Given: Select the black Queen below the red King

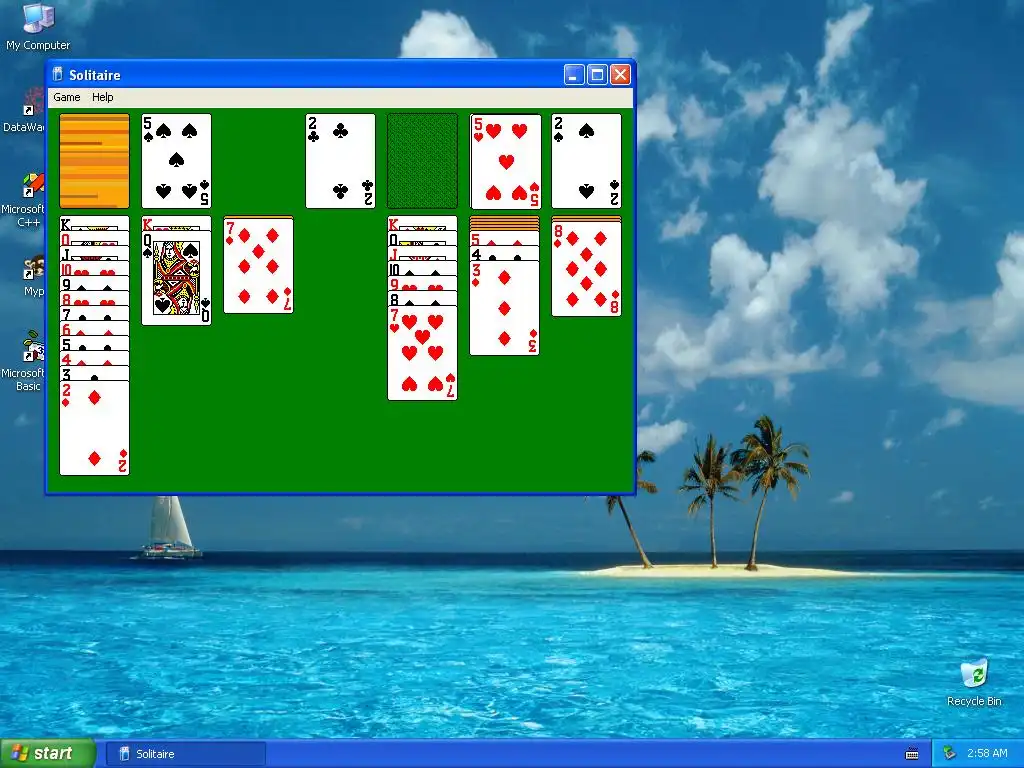Looking at the screenshot, I should coord(423,239).
